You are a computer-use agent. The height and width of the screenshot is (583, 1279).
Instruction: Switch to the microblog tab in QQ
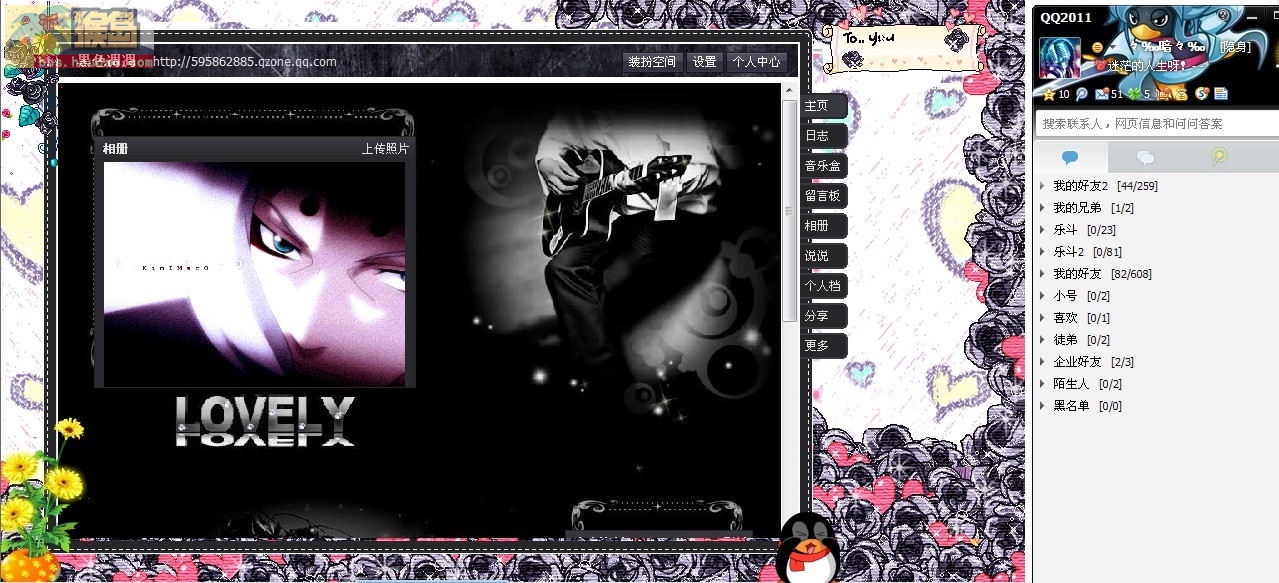tap(1218, 158)
